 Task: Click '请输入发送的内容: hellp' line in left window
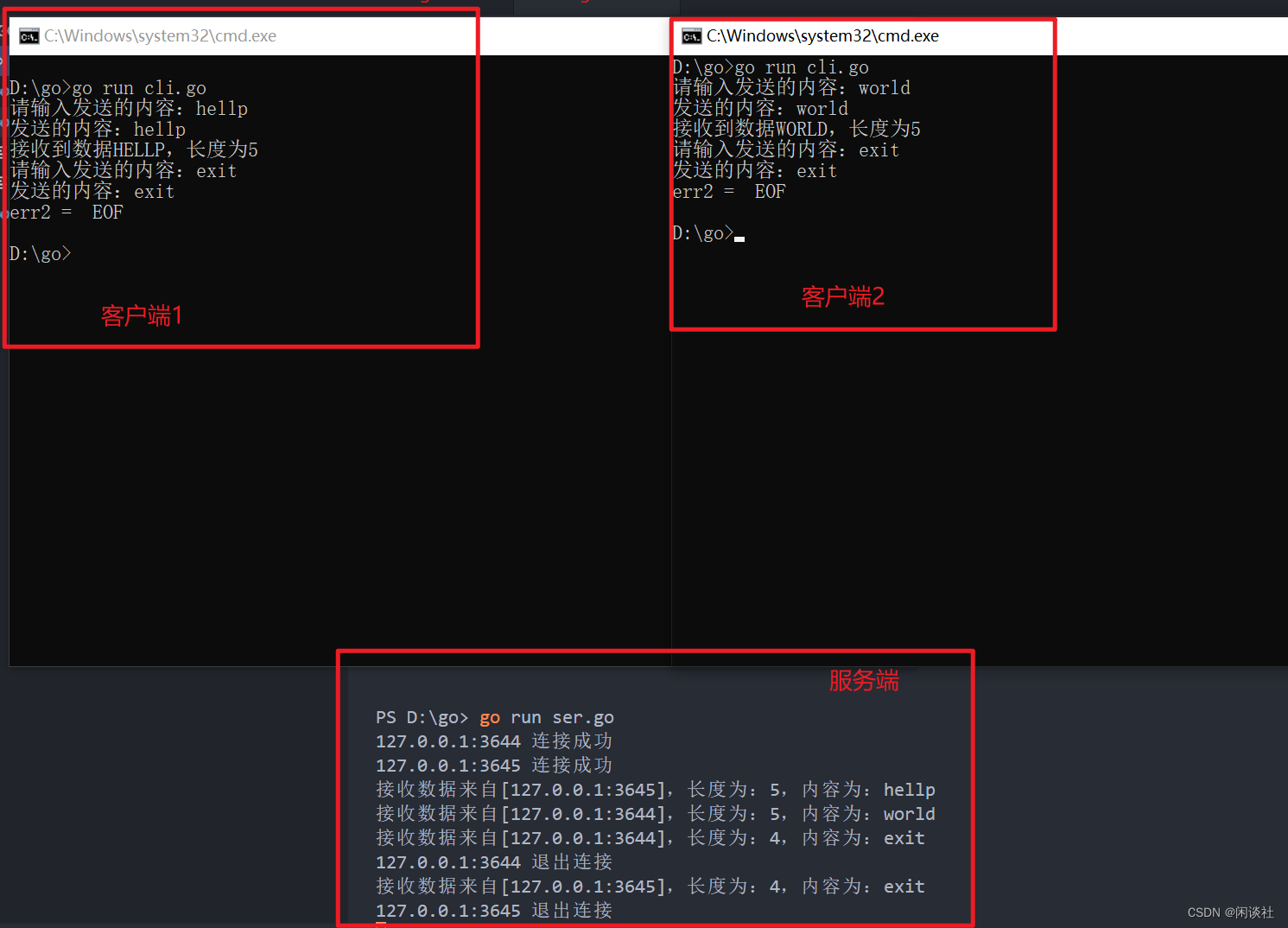130,109
